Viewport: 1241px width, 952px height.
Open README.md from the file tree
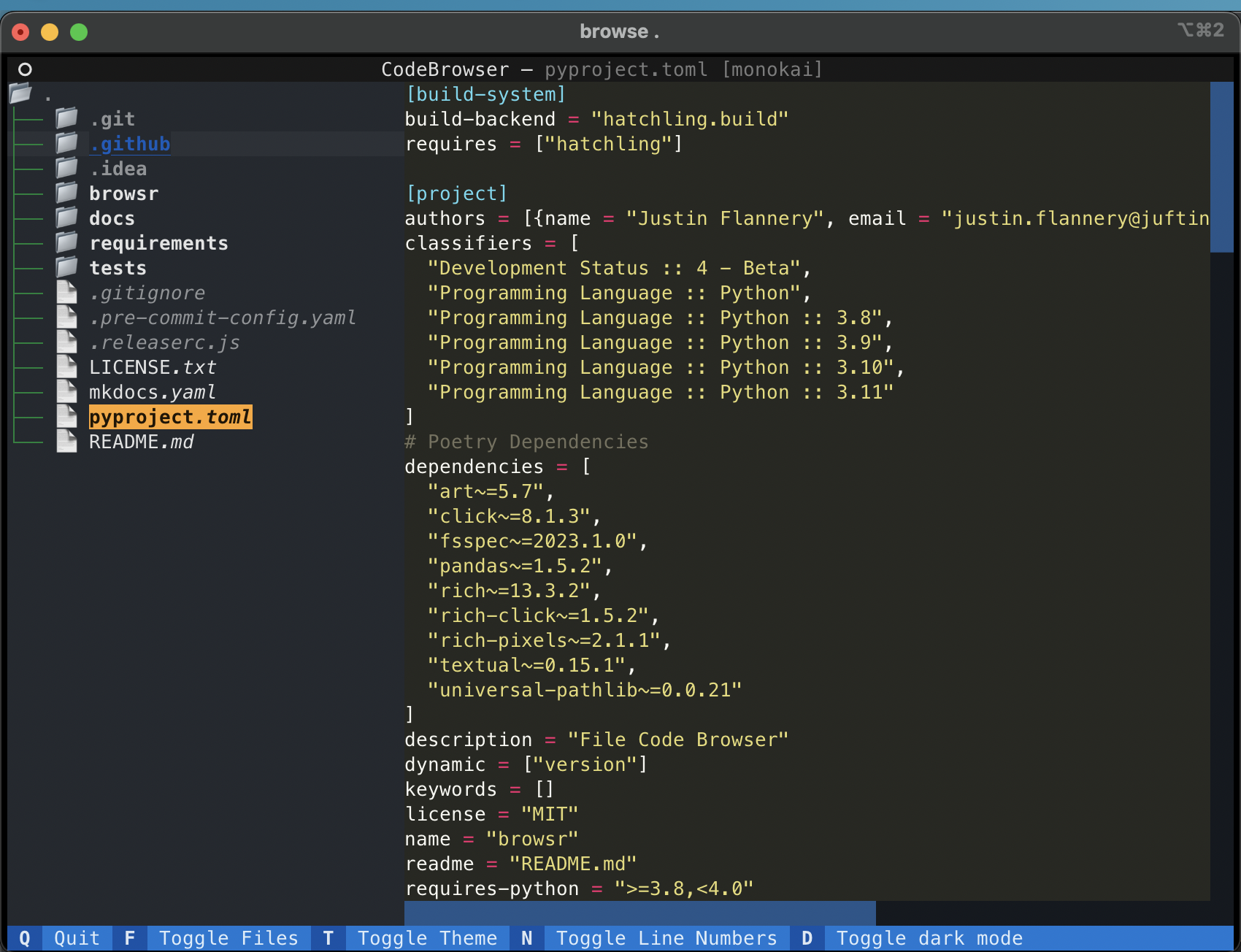pos(142,442)
